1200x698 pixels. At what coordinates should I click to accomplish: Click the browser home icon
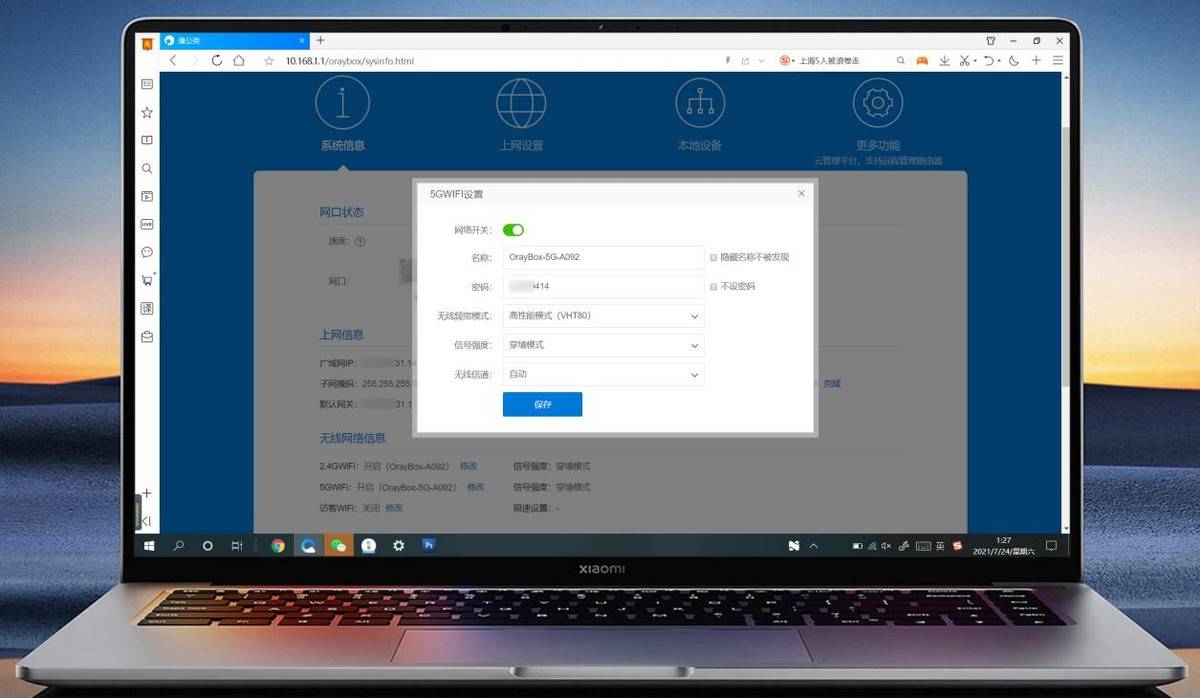click(239, 61)
